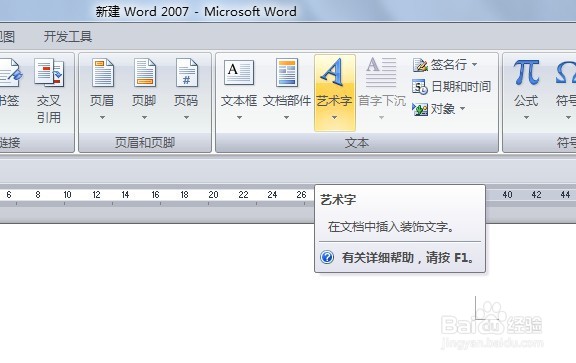Click the Quick Parts (文档部件) icon
The width and height of the screenshot is (576, 363).
point(287,72)
